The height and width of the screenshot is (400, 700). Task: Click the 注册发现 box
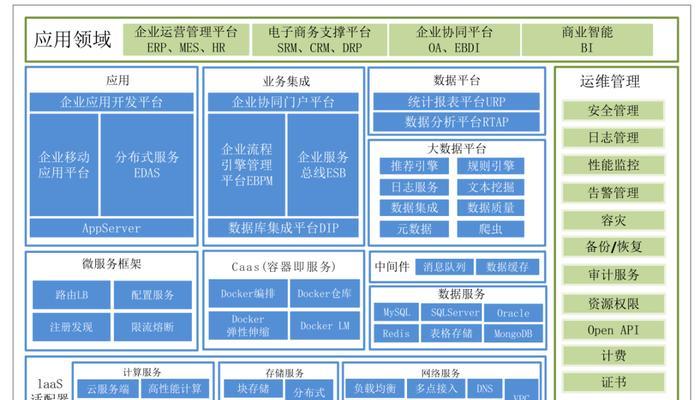[71, 327]
